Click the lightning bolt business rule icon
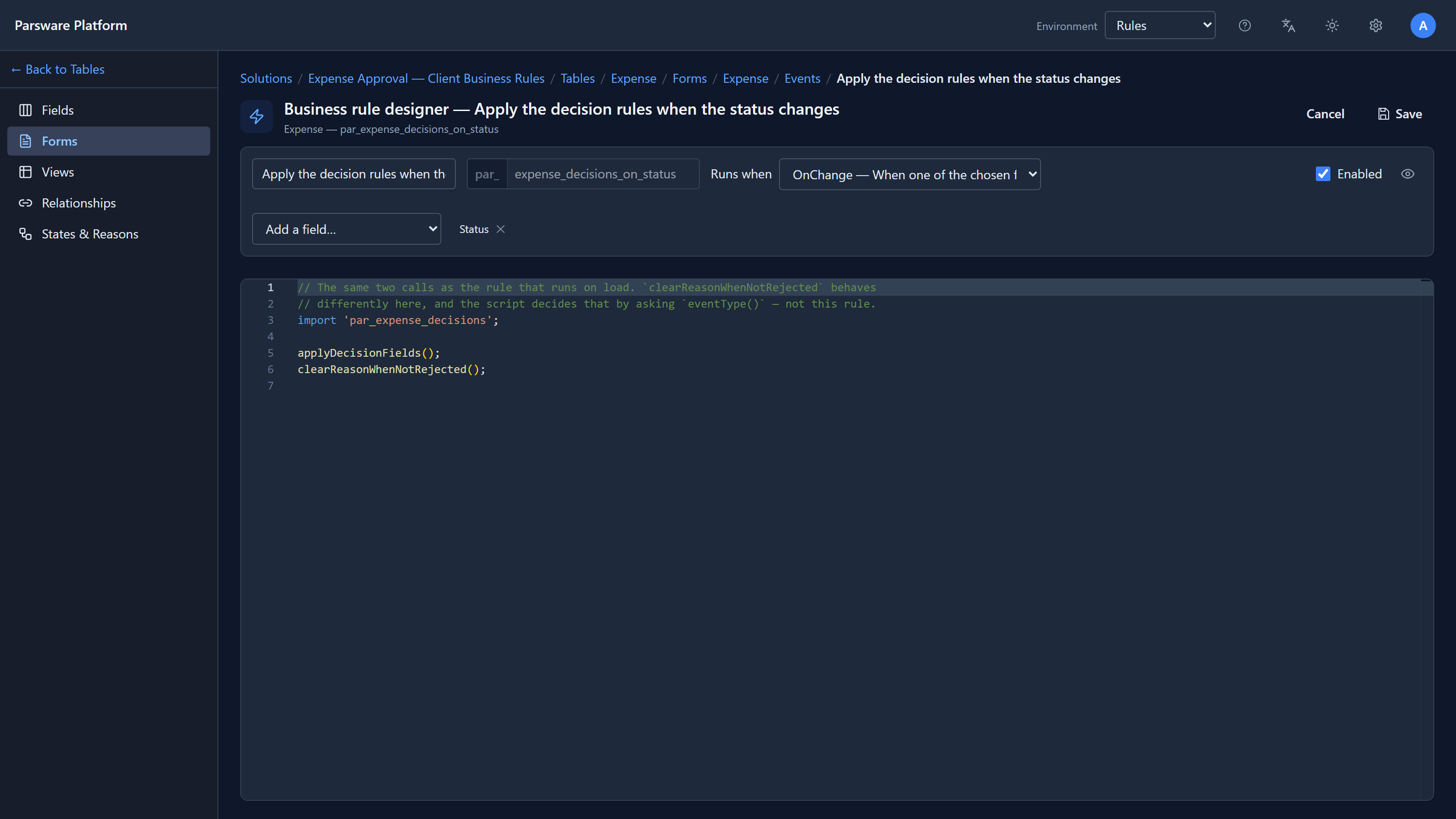1456x819 pixels. [257, 116]
